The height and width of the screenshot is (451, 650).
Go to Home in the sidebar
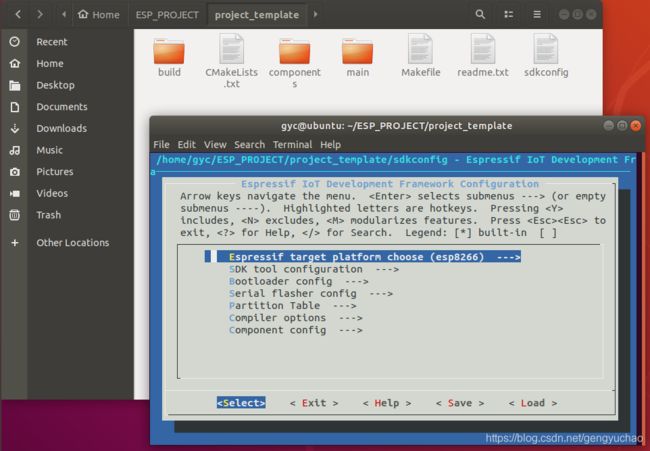pos(67,63)
